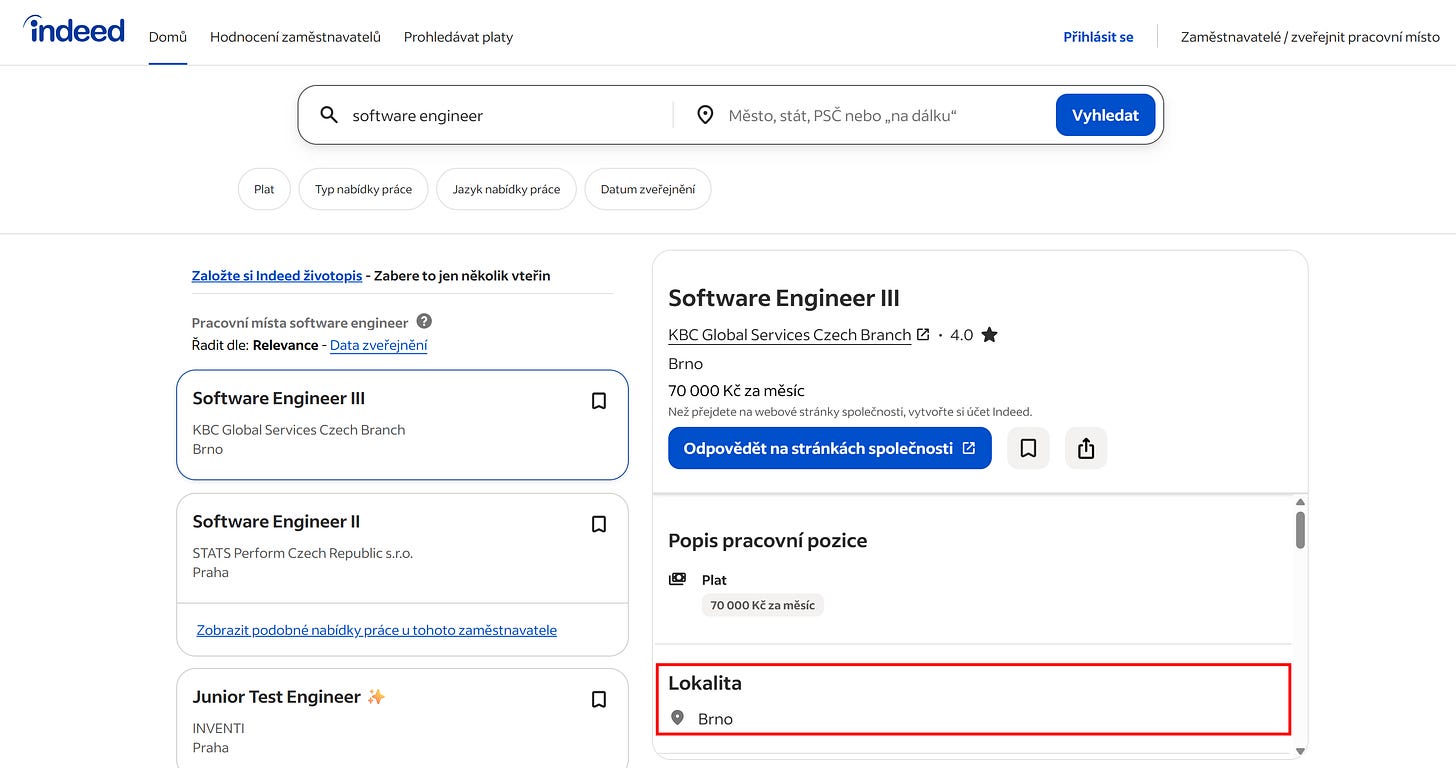Bookmark the Software Engineer III card
Image resolution: width=1456 pixels, height=768 pixels.
[599, 401]
